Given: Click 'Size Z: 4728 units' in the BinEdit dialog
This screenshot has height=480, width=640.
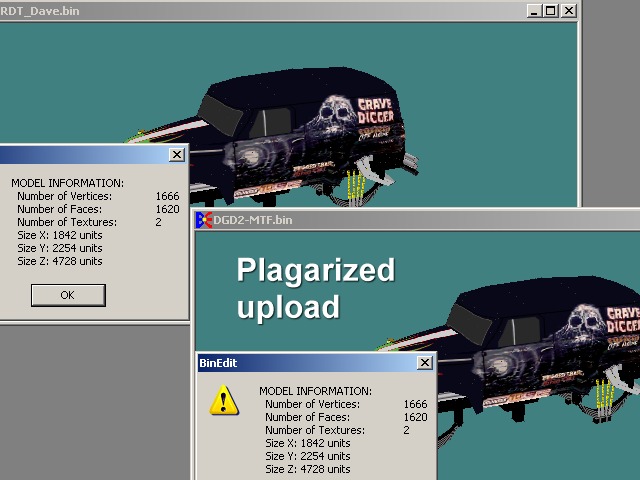Looking at the screenshot, I should pos(308,469).
